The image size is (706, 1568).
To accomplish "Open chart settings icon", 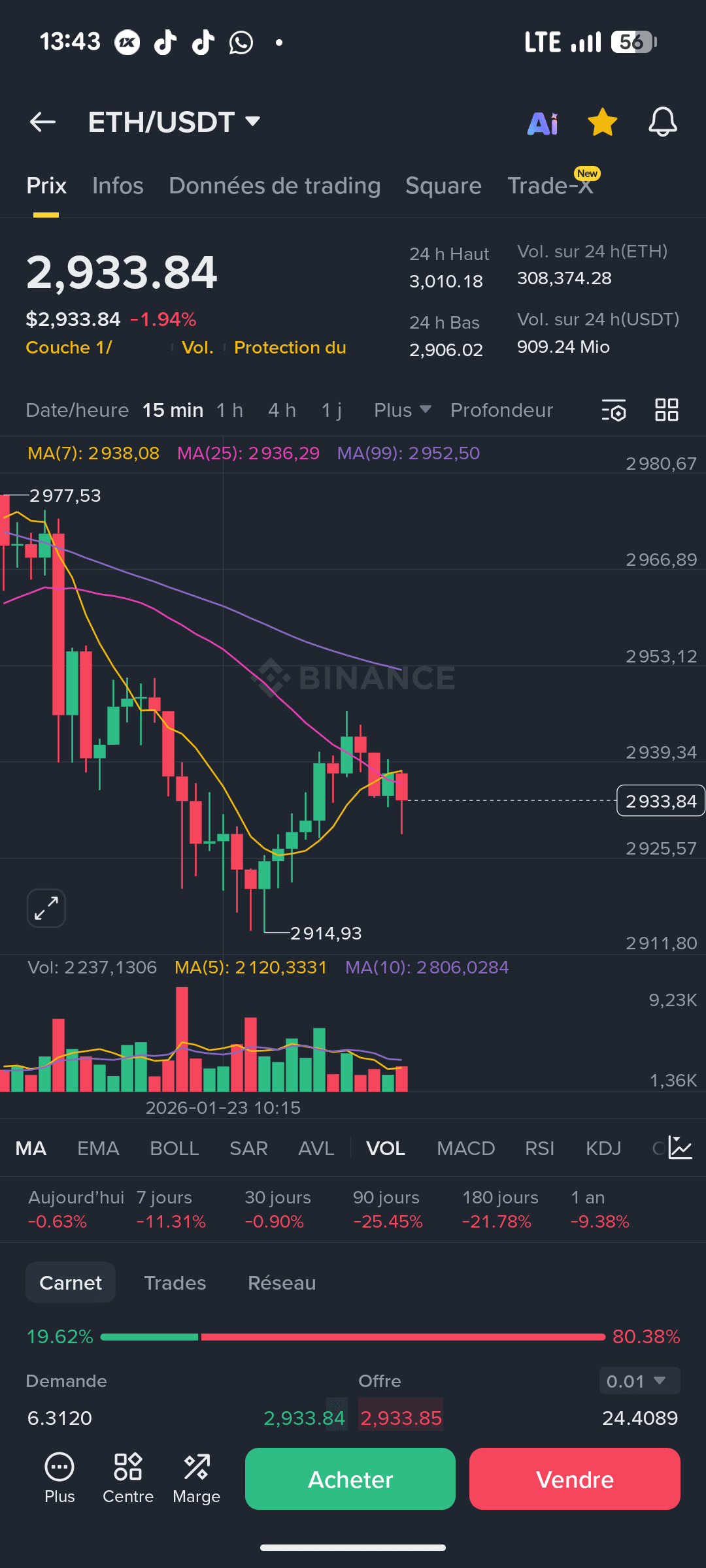I will click(614, 410).
